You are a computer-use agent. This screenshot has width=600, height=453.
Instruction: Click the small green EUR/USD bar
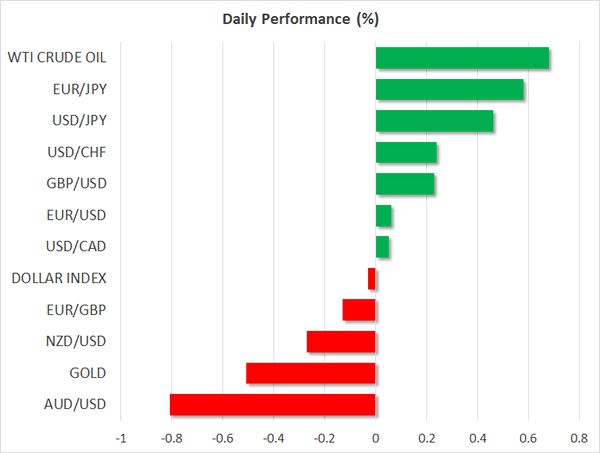[383, 215]
